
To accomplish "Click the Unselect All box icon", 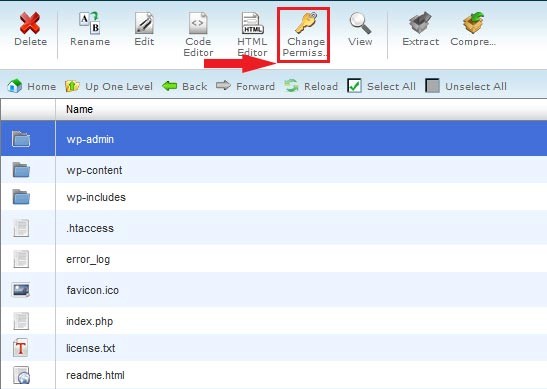I will tap(433, 85).
